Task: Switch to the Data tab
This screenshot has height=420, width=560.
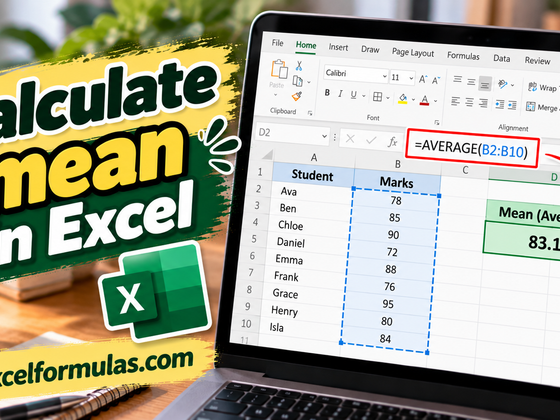Action: point(501,58)
